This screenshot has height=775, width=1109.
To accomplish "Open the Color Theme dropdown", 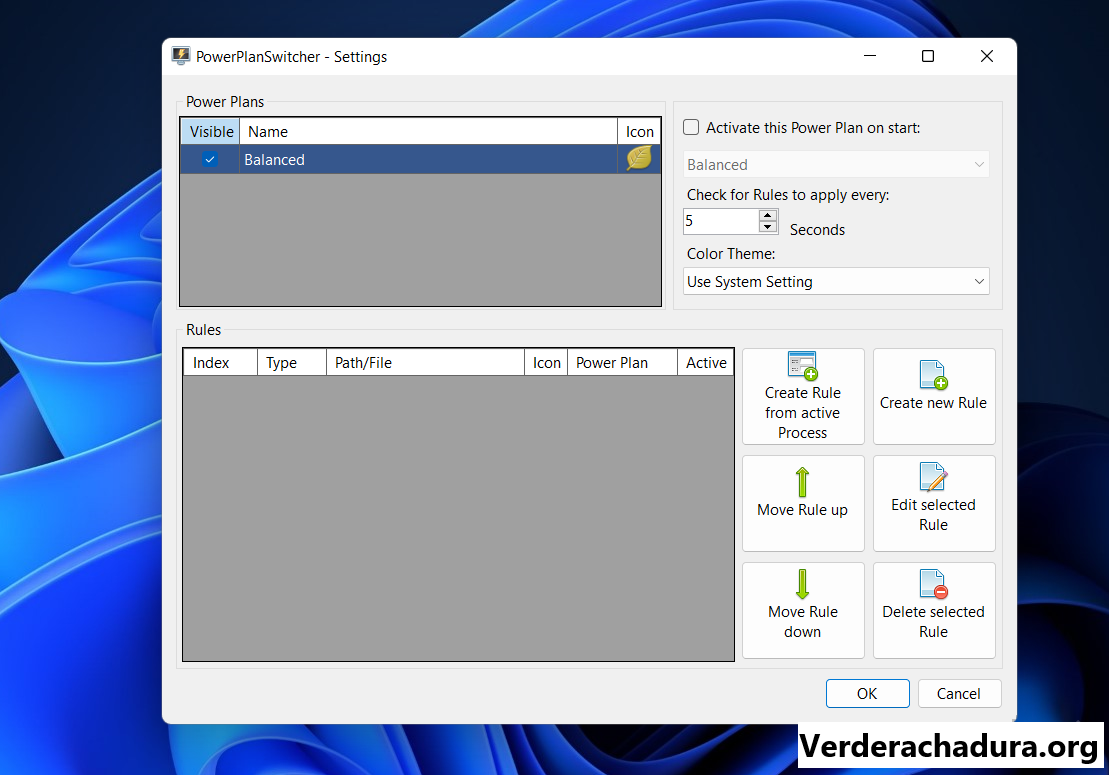I will tap(836, 281).
